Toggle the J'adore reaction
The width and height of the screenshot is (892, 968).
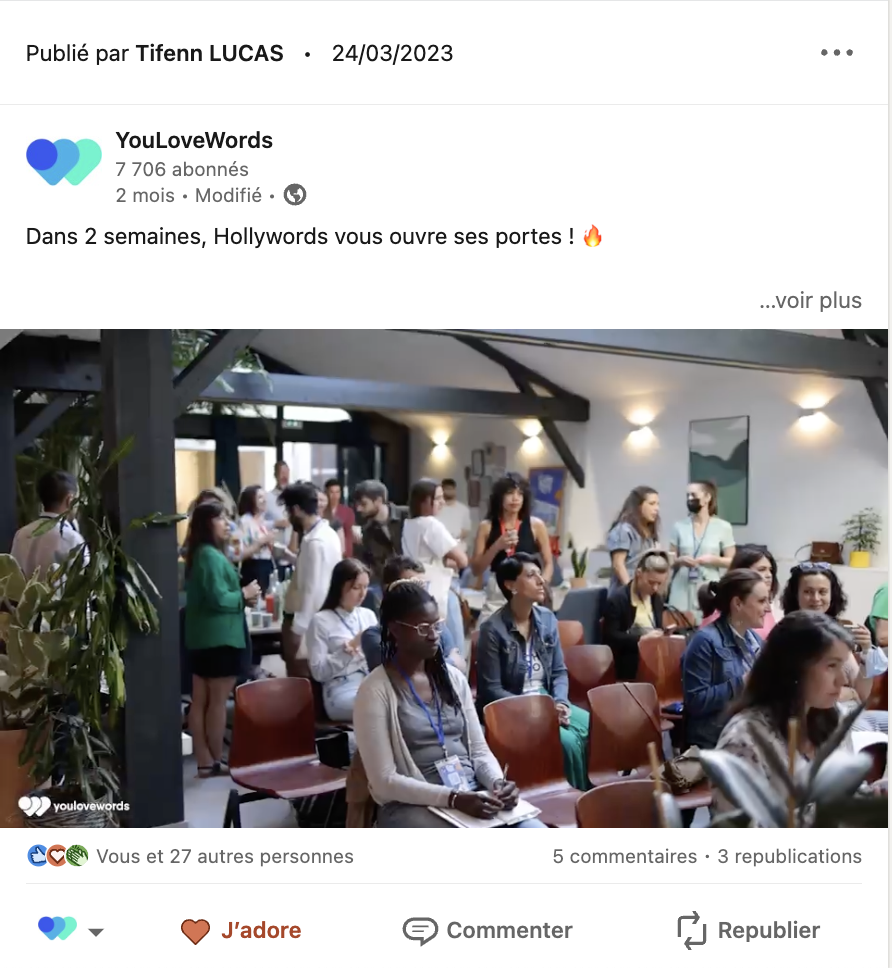(x=241, y=931)
